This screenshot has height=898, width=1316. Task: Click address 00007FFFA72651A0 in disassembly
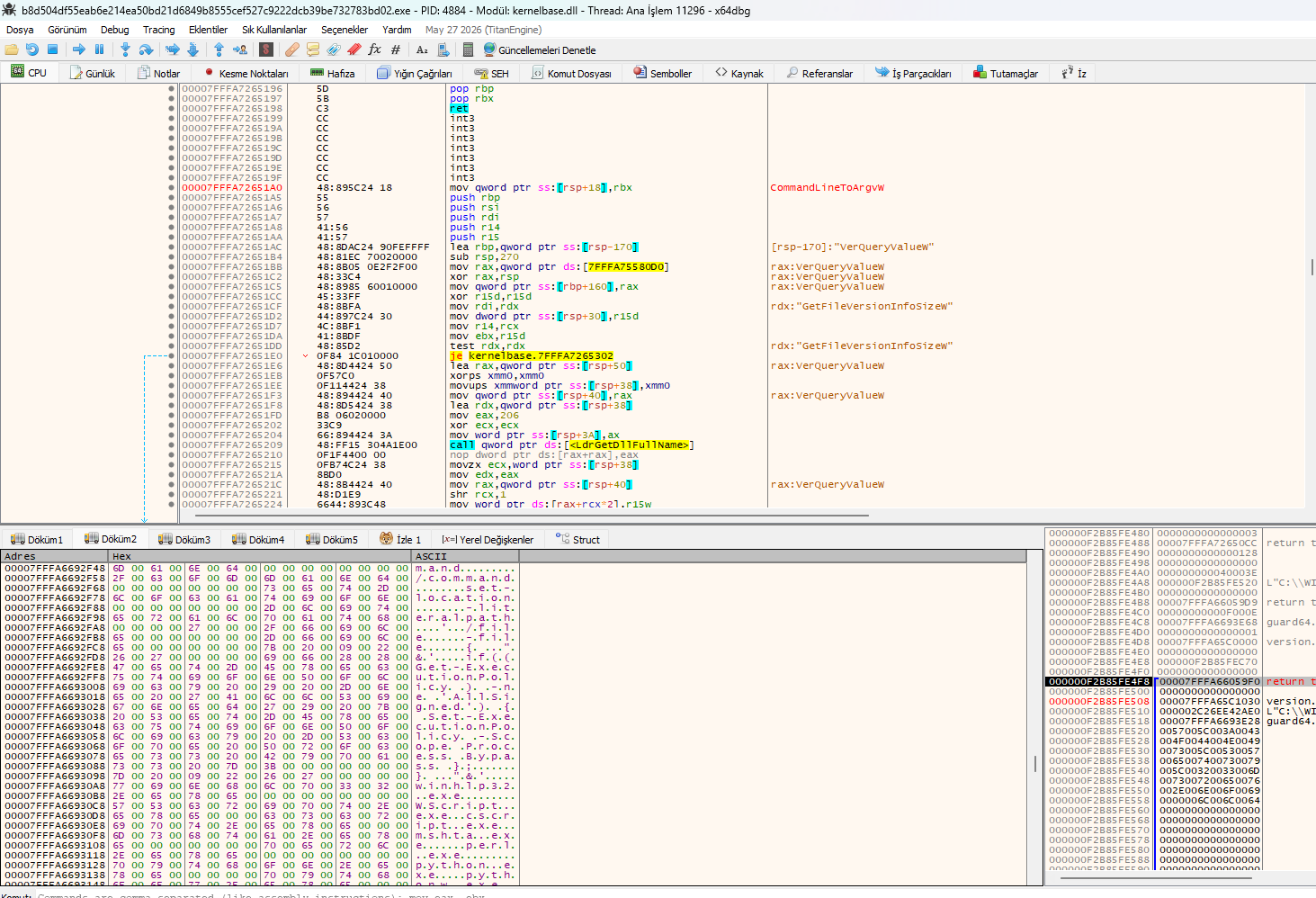232,188
